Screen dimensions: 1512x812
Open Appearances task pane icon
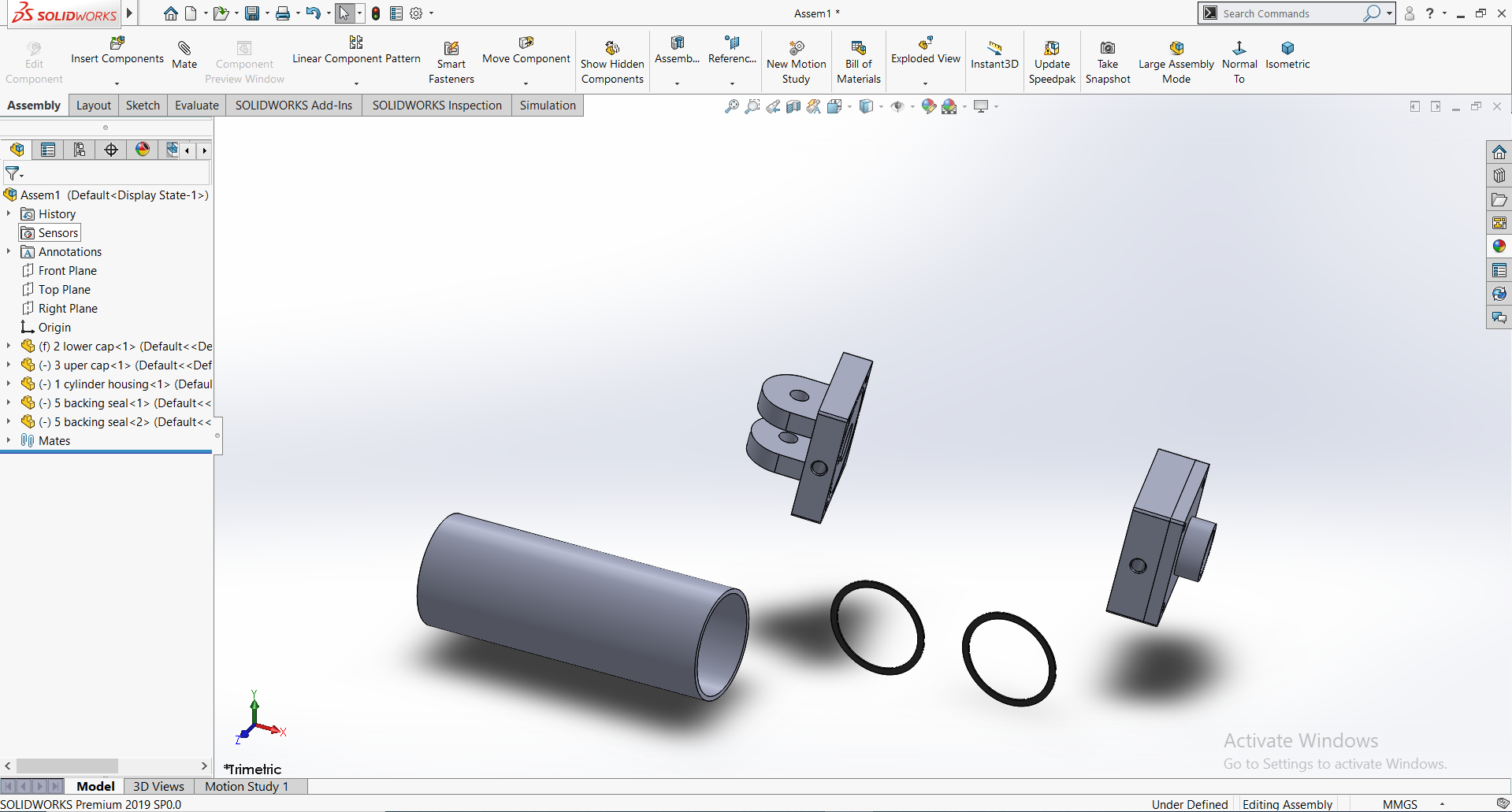tap(1499, 247)
